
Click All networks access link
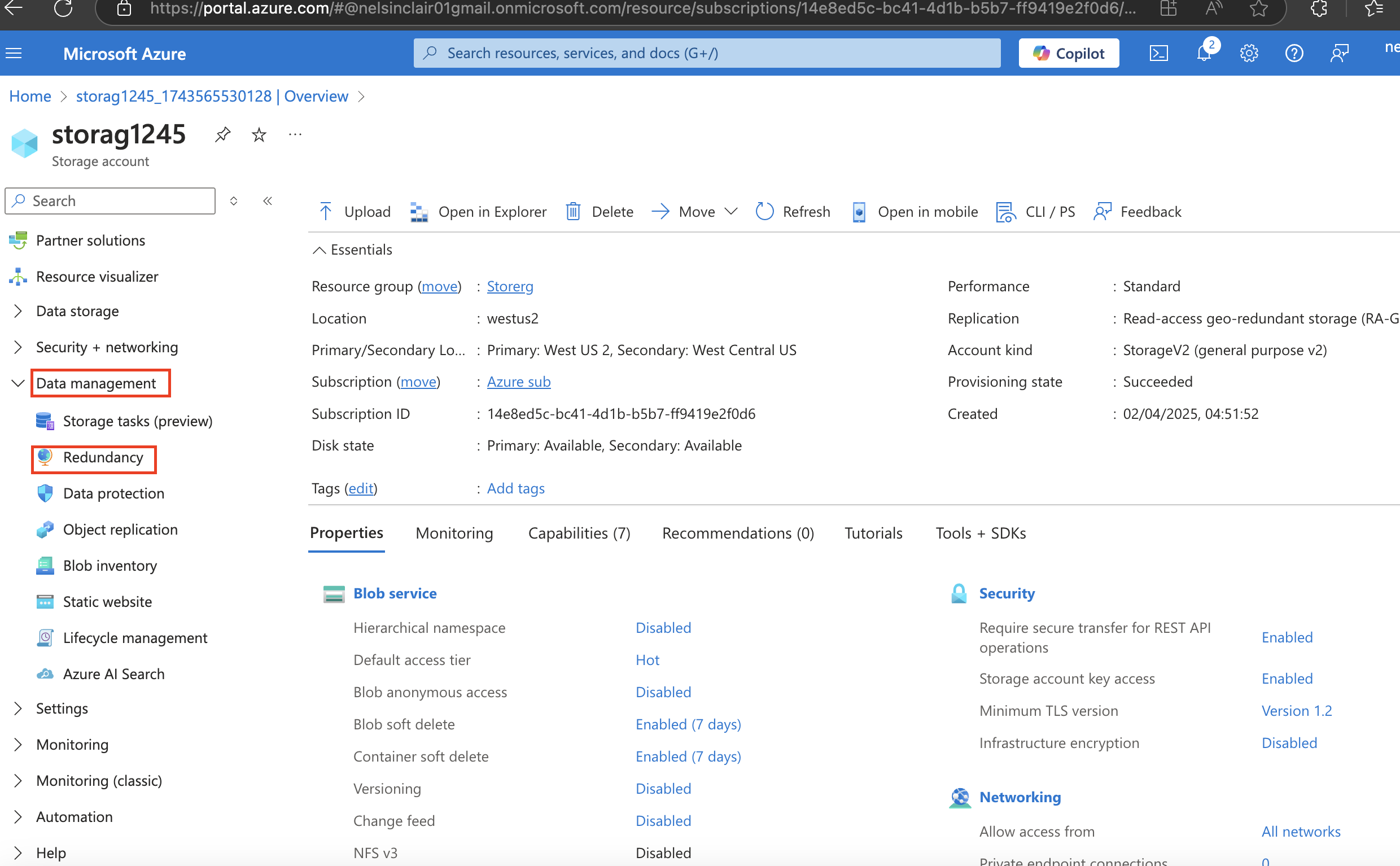click(x=1301, y=831)
